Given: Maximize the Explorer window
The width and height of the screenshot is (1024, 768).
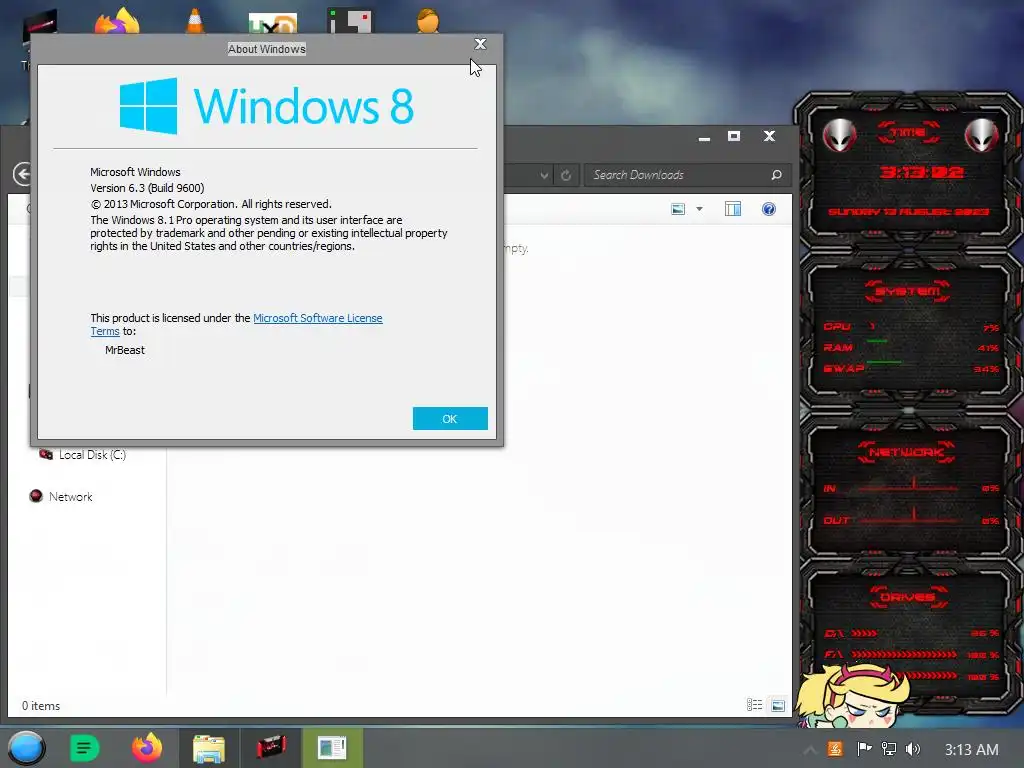Looking at the screenshot, I should 734,136.
